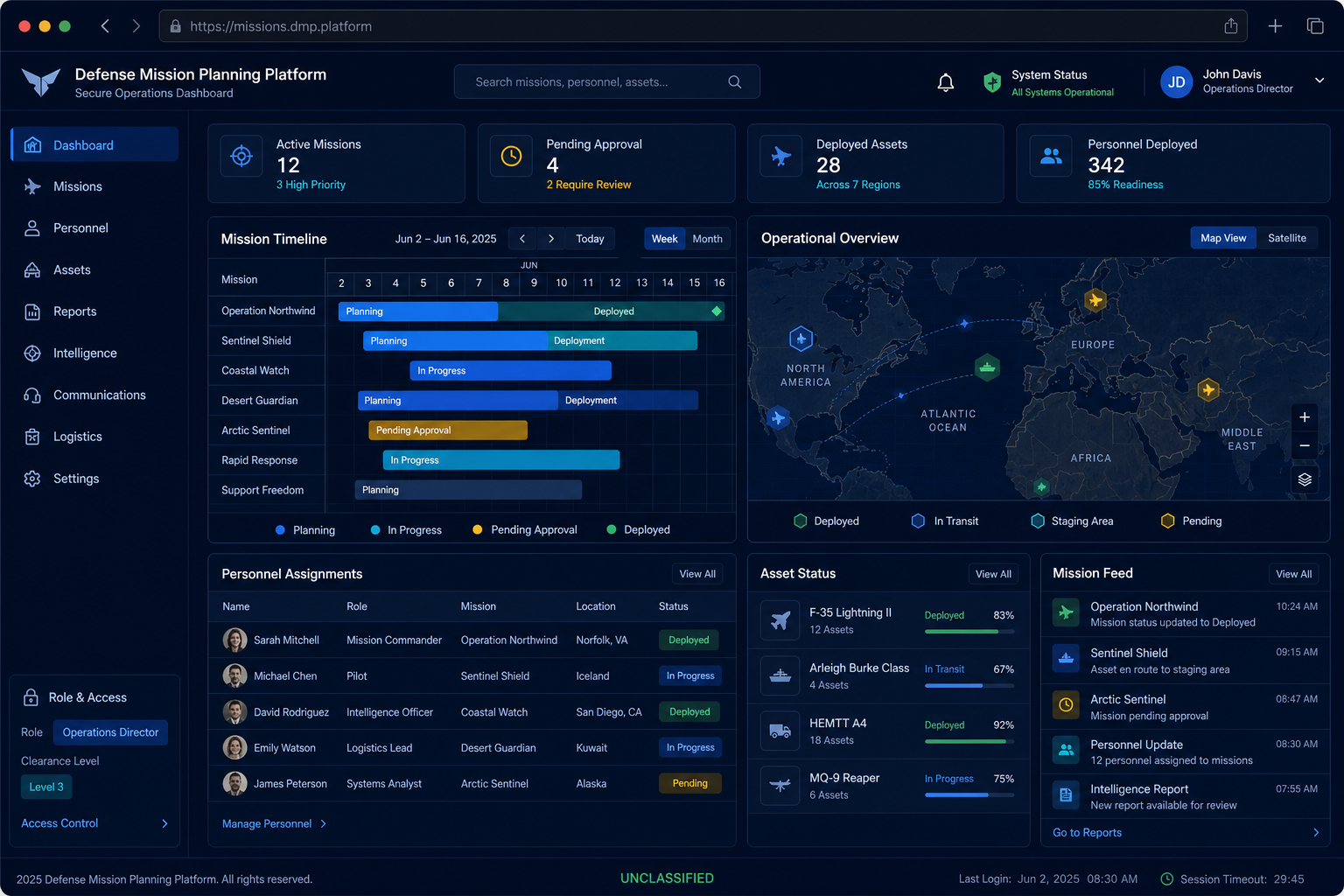Switch timeline to Month view
1344x896 pixels.
707,239
